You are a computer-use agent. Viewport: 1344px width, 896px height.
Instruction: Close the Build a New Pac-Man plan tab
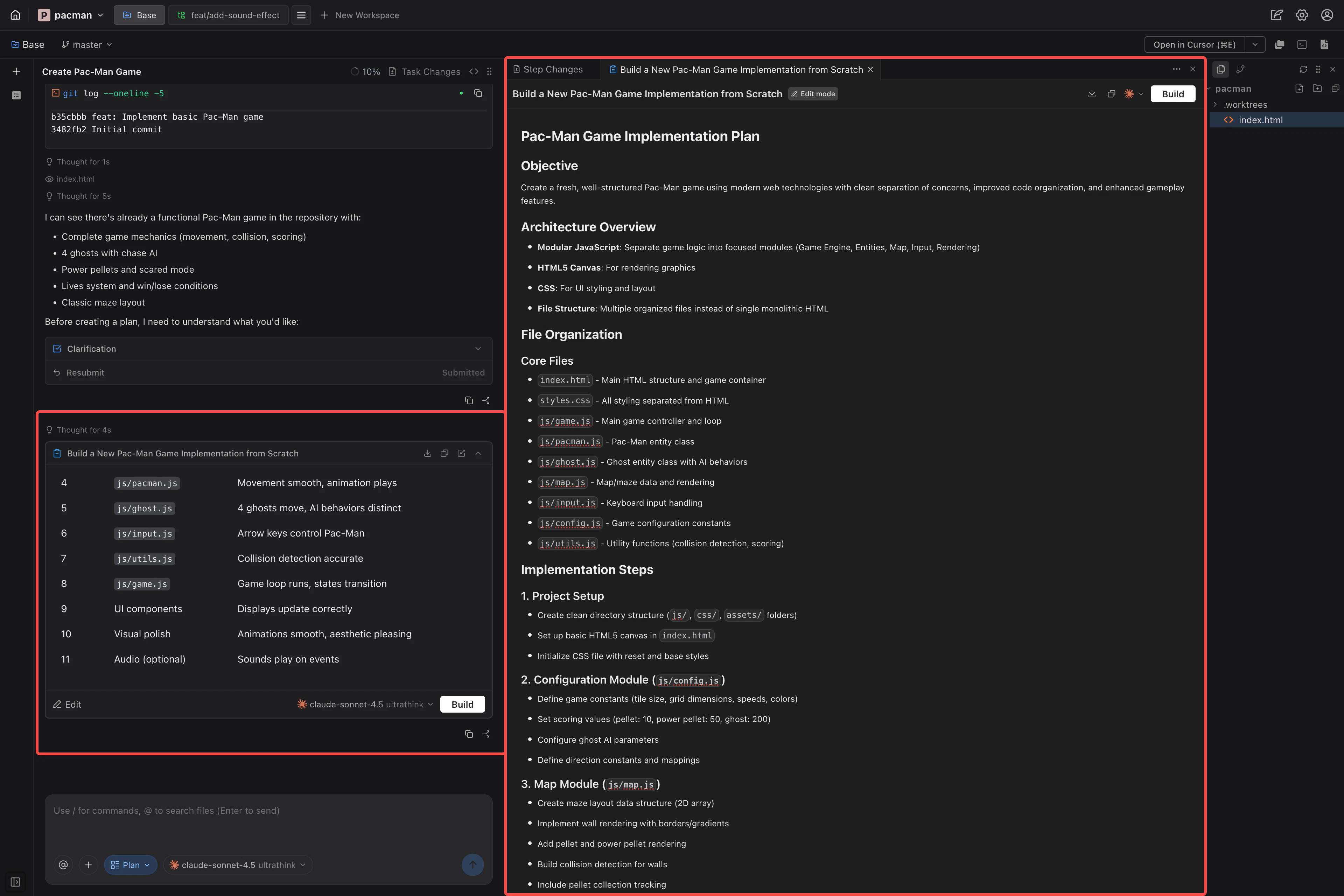[x=870, y=69]
